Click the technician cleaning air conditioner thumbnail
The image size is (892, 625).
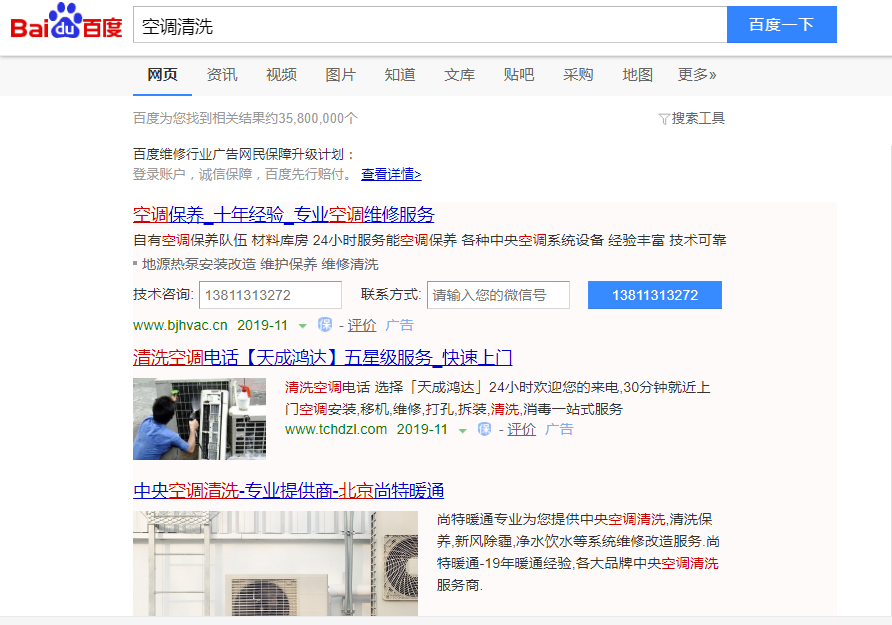[200, 419]
